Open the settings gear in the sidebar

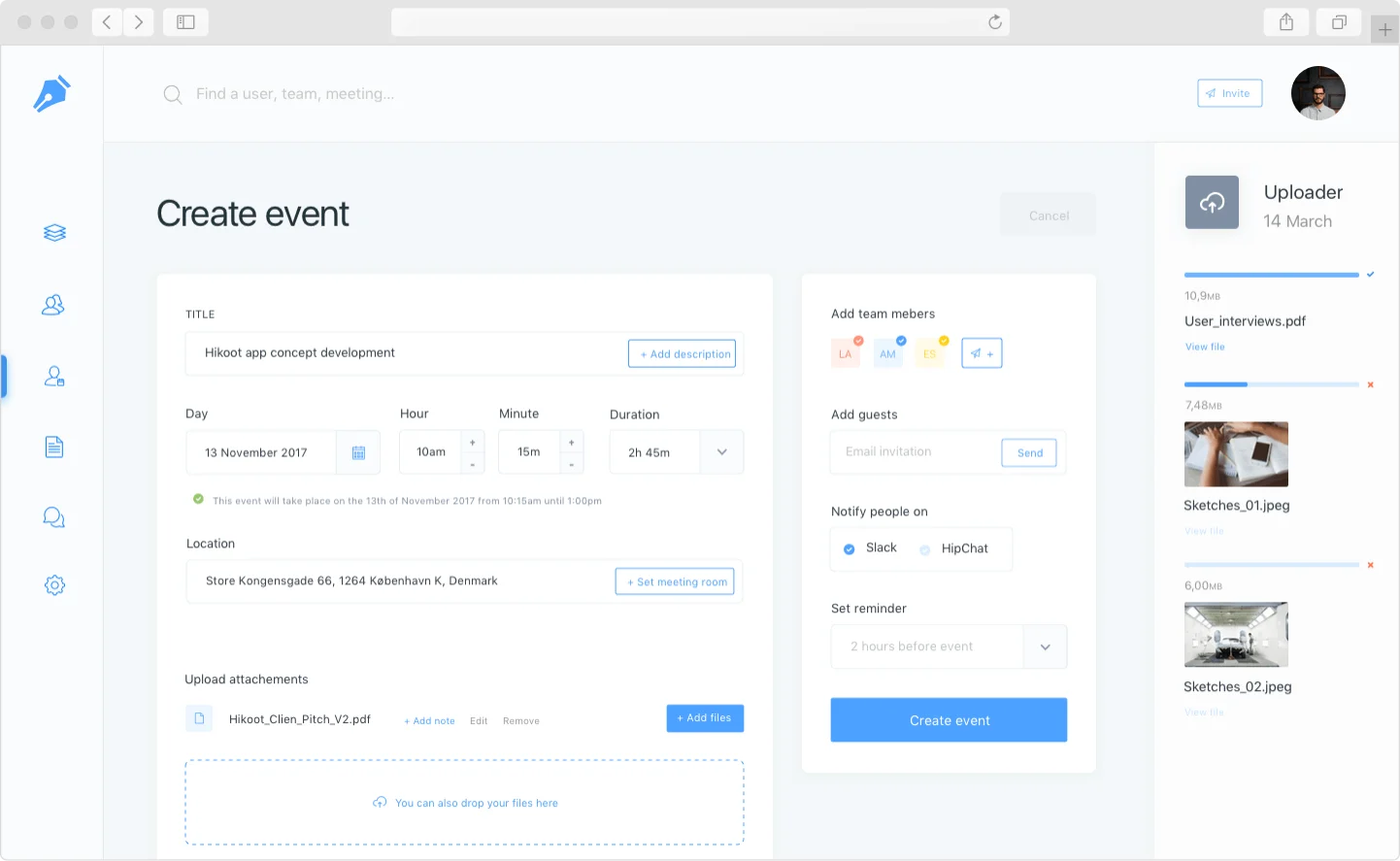click(x=53, y=584)
